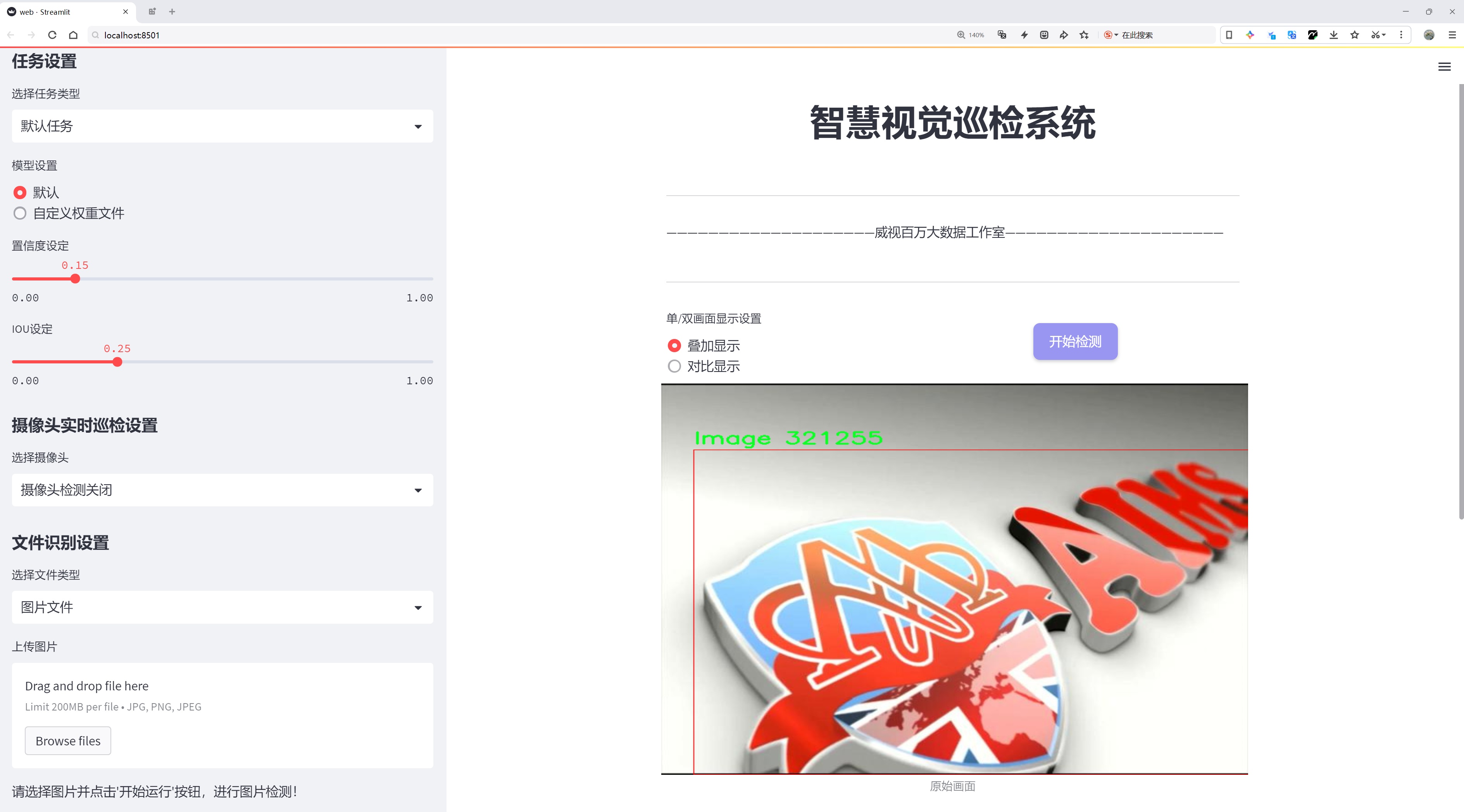The width and height of the screenshot is (1464, 812).
Task: Click the IOU slider handle at 0.25
Action: point(117,362)
